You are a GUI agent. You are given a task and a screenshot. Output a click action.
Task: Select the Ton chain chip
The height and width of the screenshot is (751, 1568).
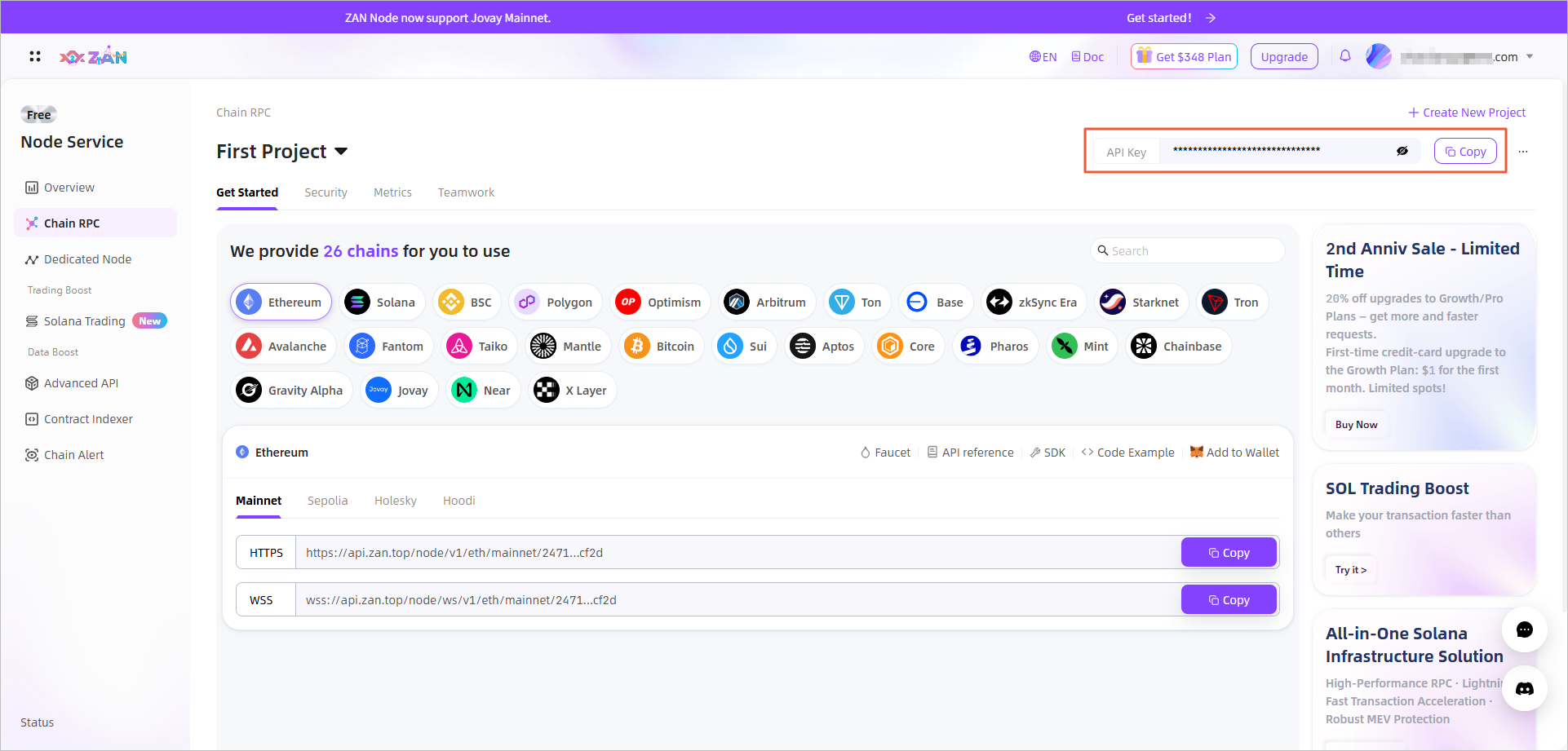[857, 303]
